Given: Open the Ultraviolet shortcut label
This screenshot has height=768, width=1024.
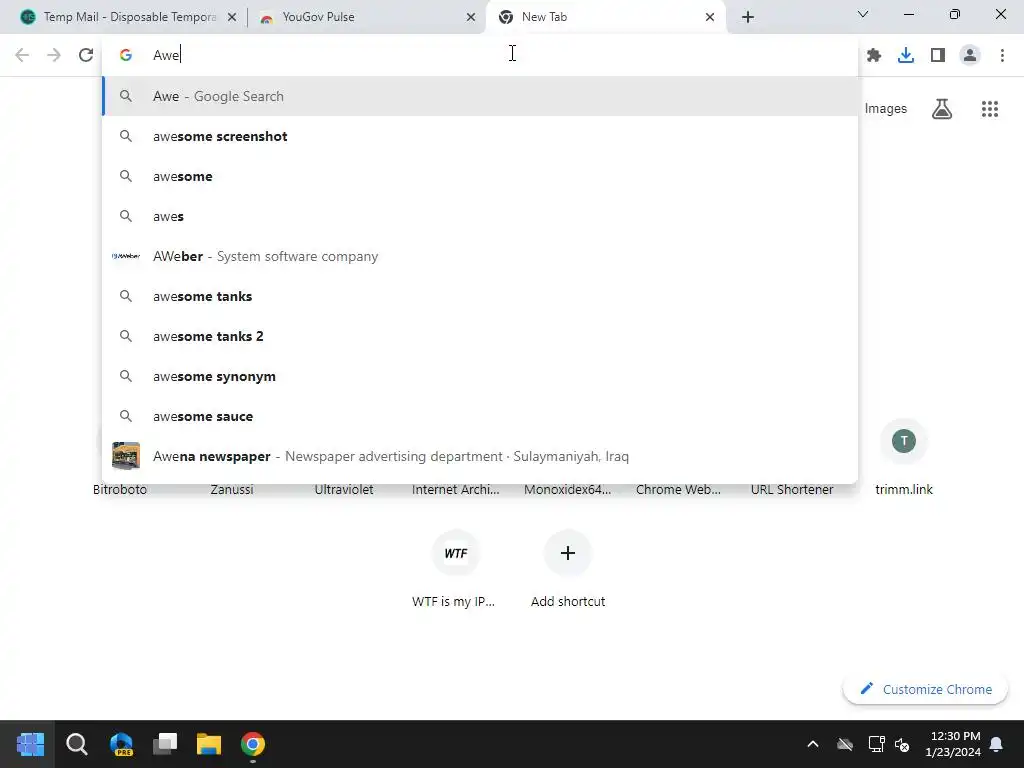Looking at the screenshot, I should (344, 489).
